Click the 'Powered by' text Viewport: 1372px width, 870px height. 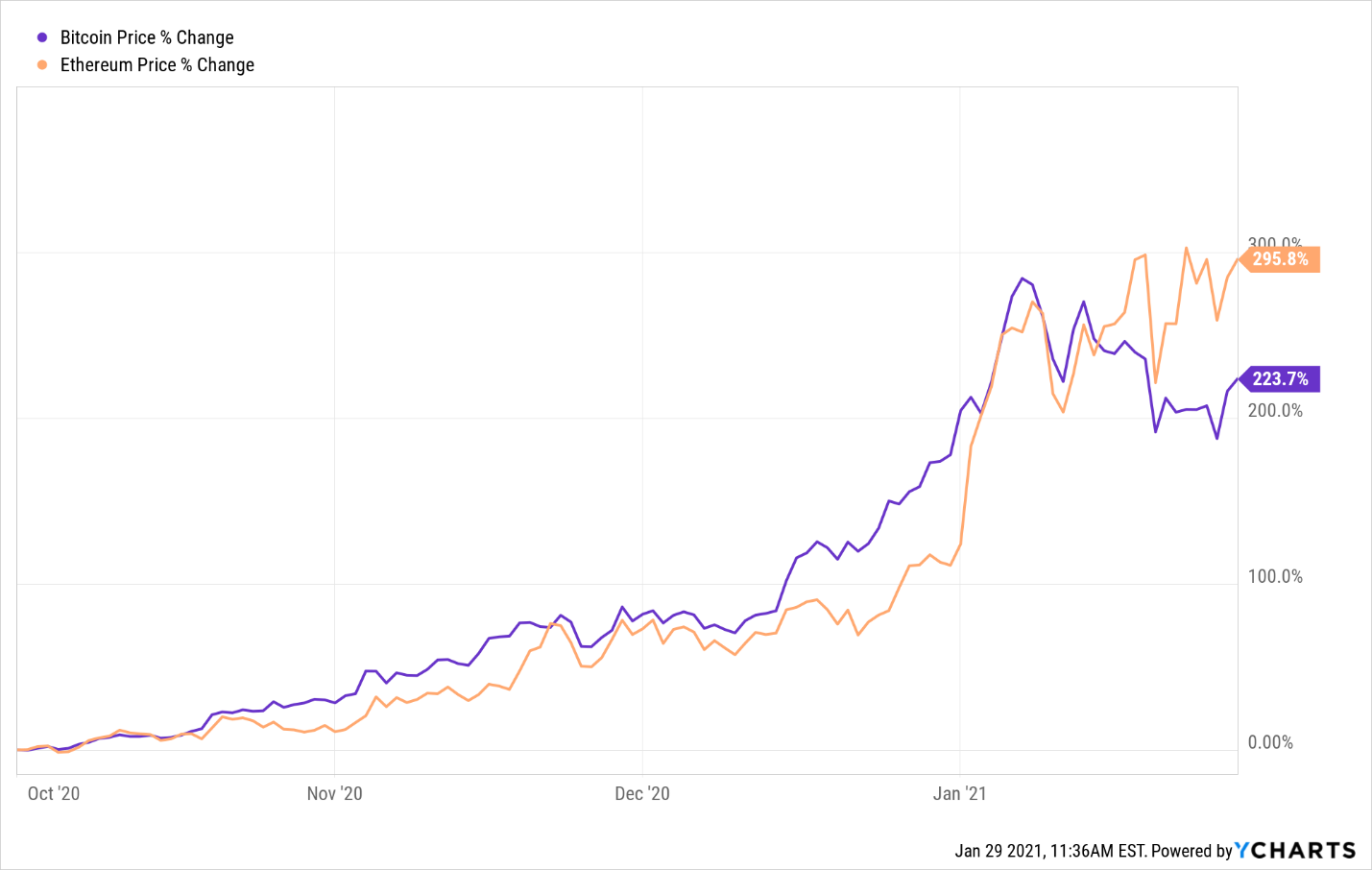tap(1191, 851)
